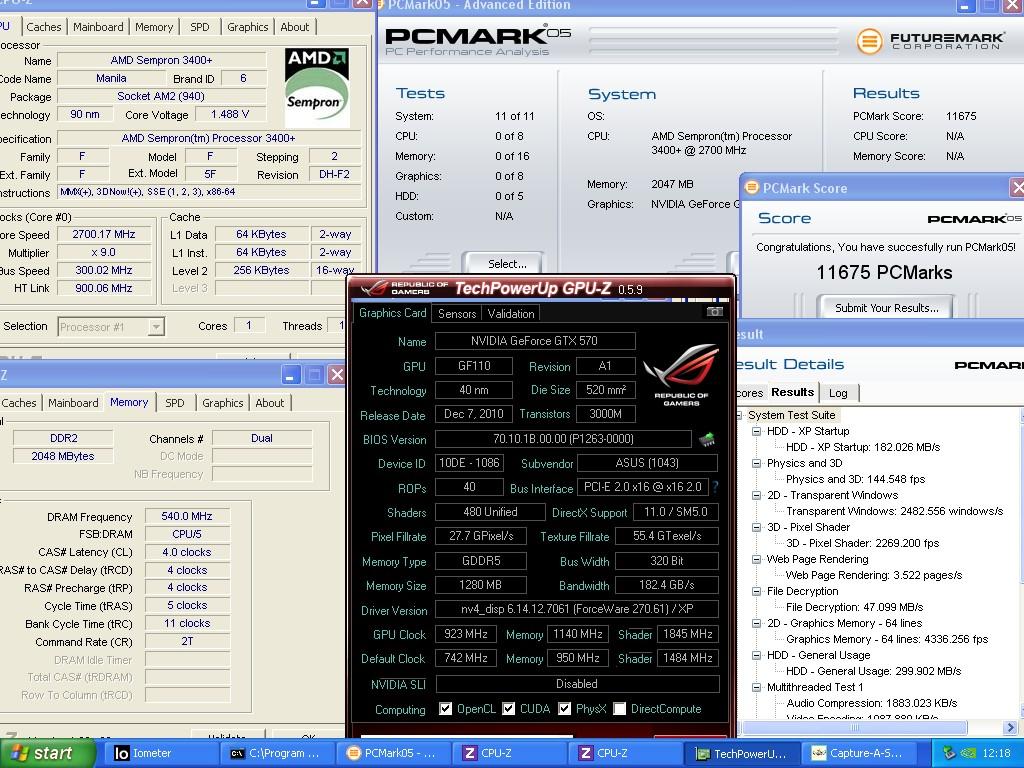Image resolution: width=1024 pixels, height=768 pixels.
Task: Click the BIOS save chip icon in GPU-Z
Action: point(707,439)
